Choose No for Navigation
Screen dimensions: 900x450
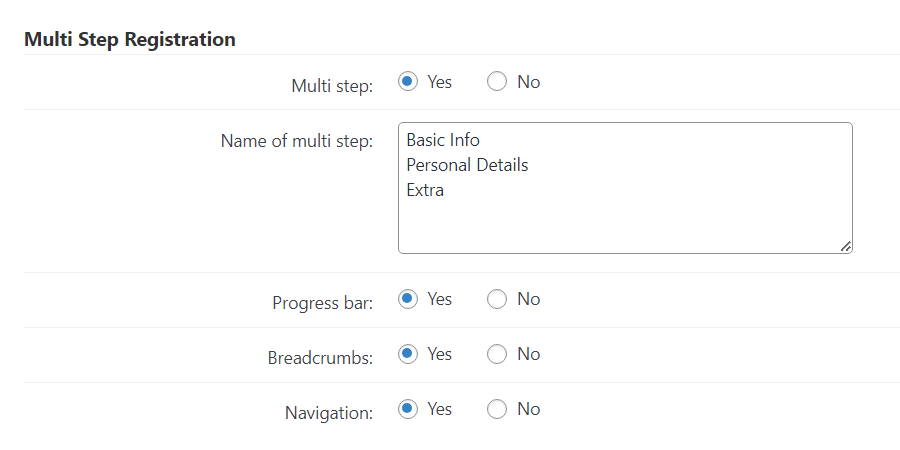coord(497,409)
